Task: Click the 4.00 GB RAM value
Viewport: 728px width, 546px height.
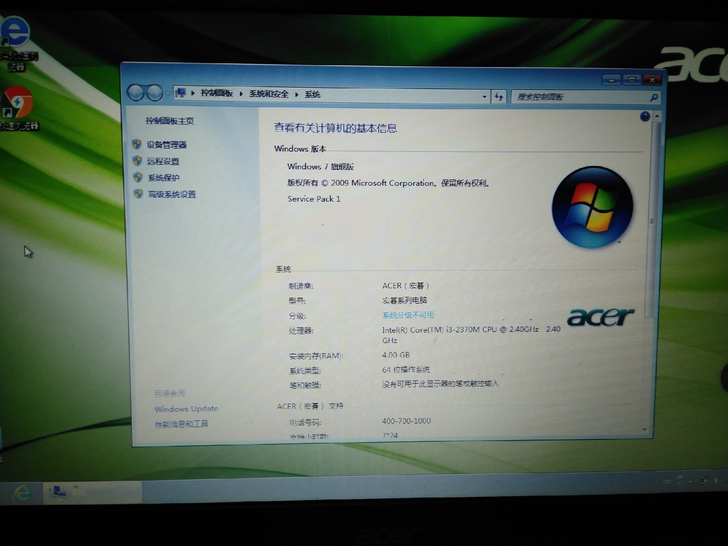Action: tap(396, 355)
